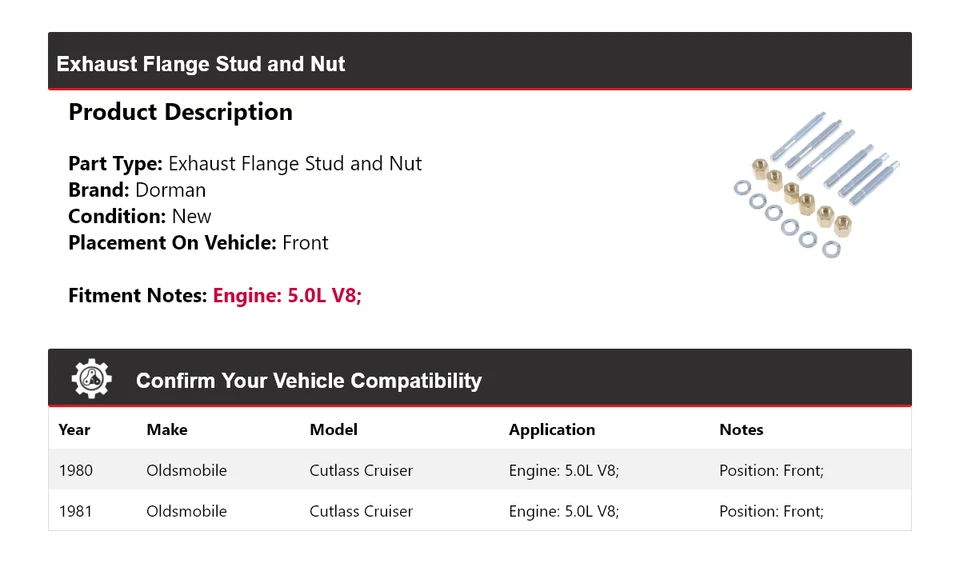Image resolution: width=960 pixels, height=563 pixels.
Task: Click Cutlass Cruiser in the 1981 row
Action: (361, 511)
